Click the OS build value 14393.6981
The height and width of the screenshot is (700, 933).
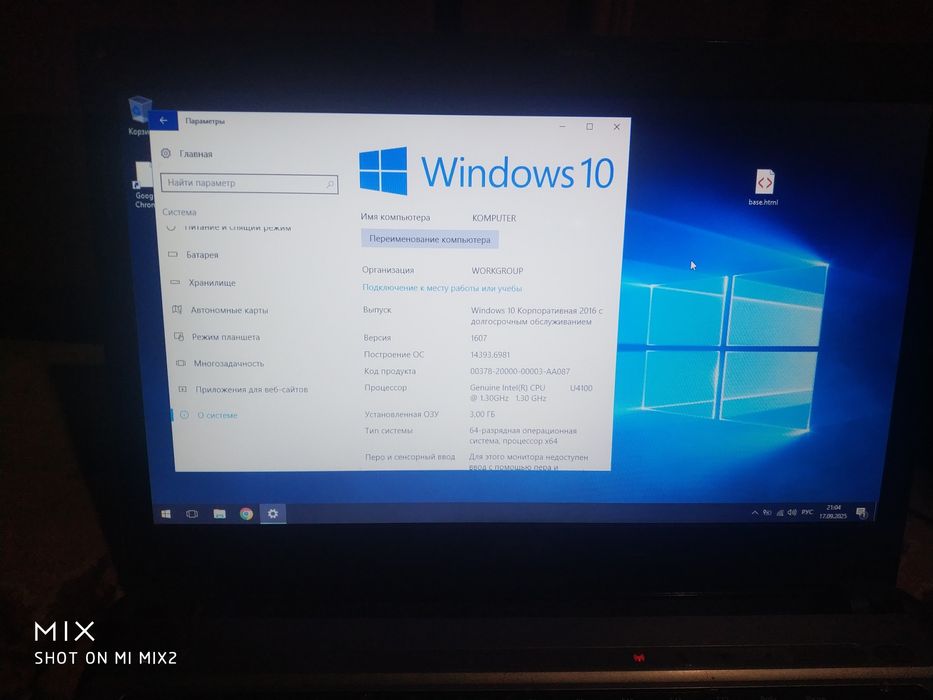click(490, 355)
